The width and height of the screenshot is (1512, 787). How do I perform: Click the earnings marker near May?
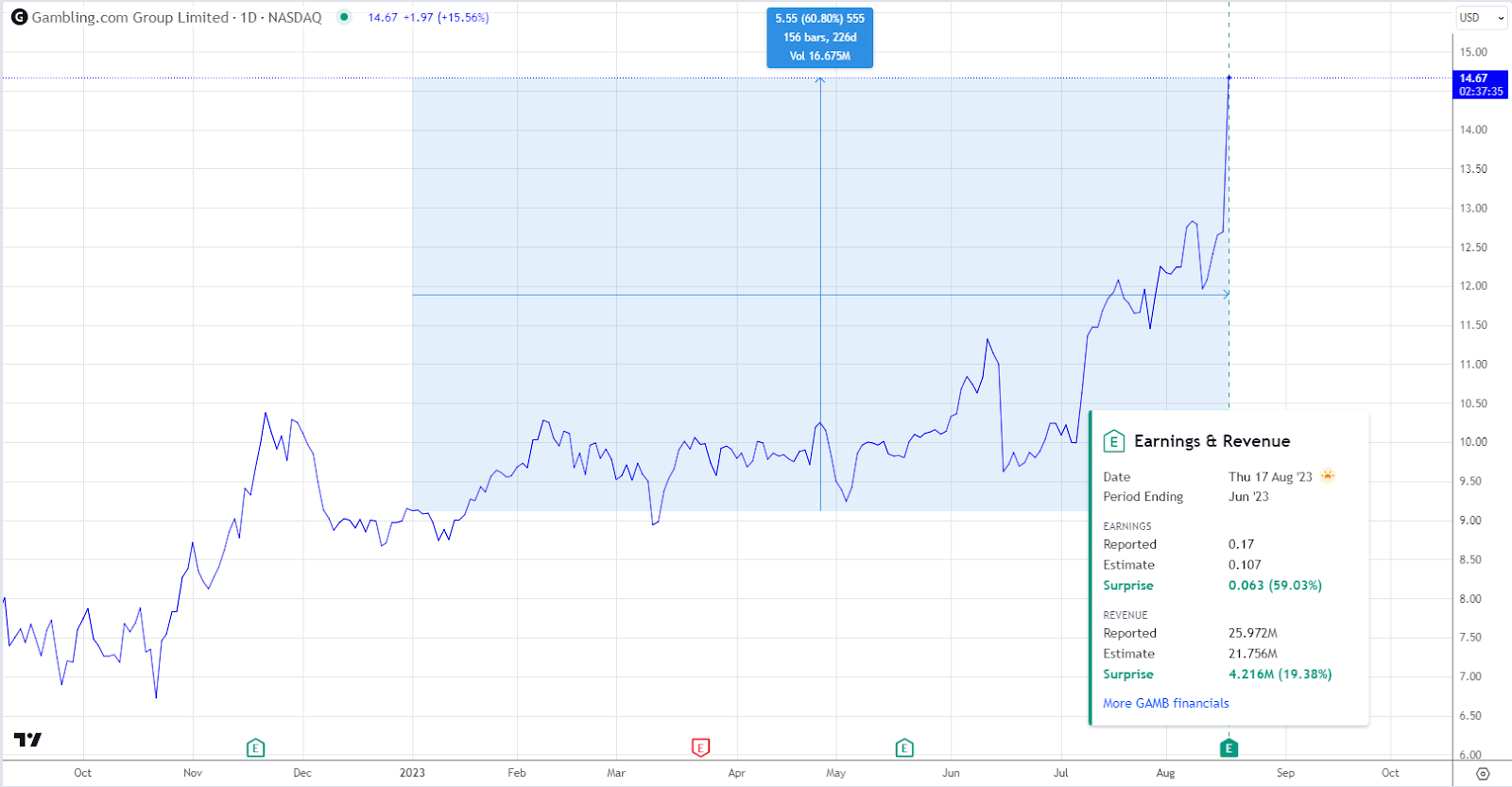904,748
